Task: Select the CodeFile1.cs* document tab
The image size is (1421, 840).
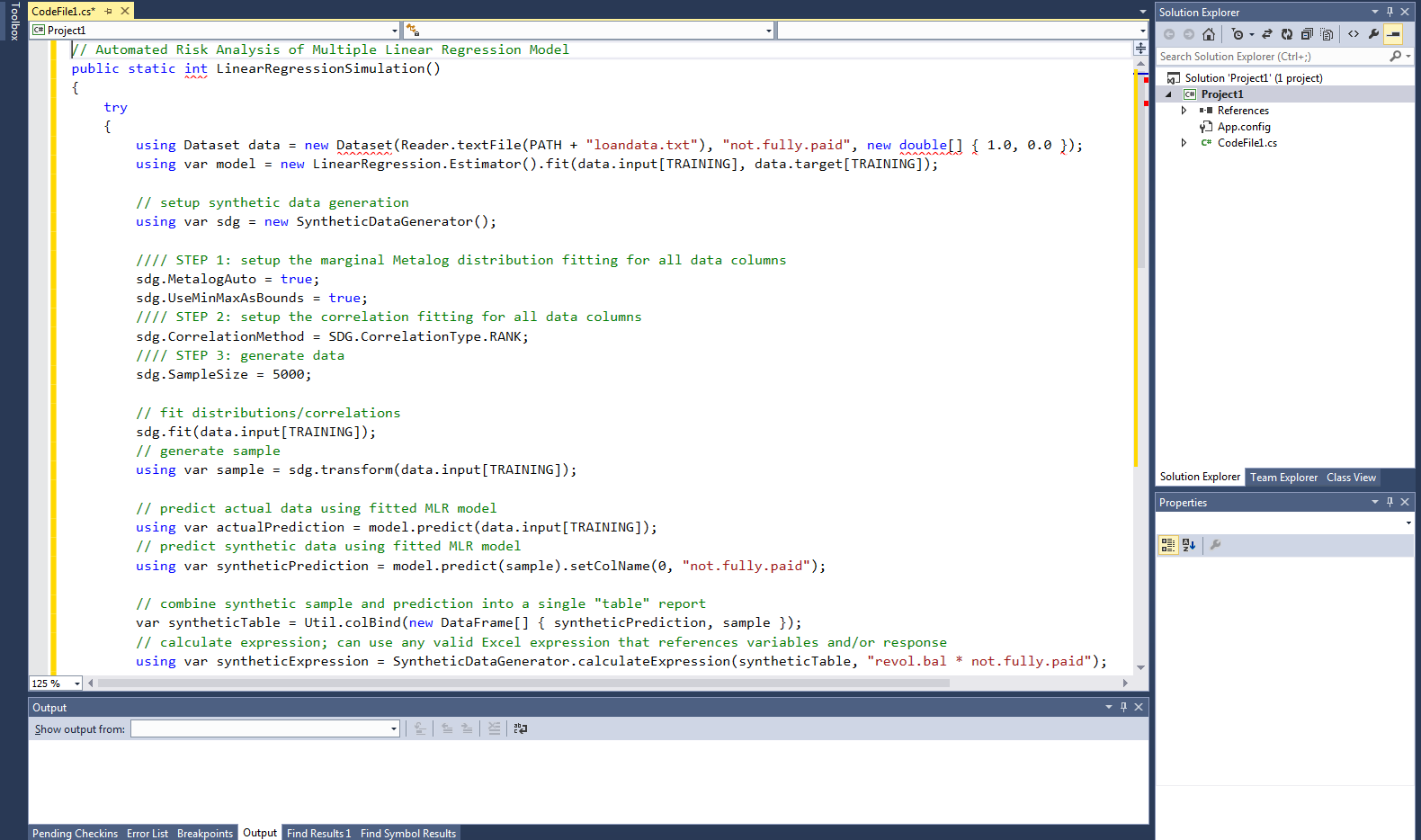Action: (x=63, y=11)
